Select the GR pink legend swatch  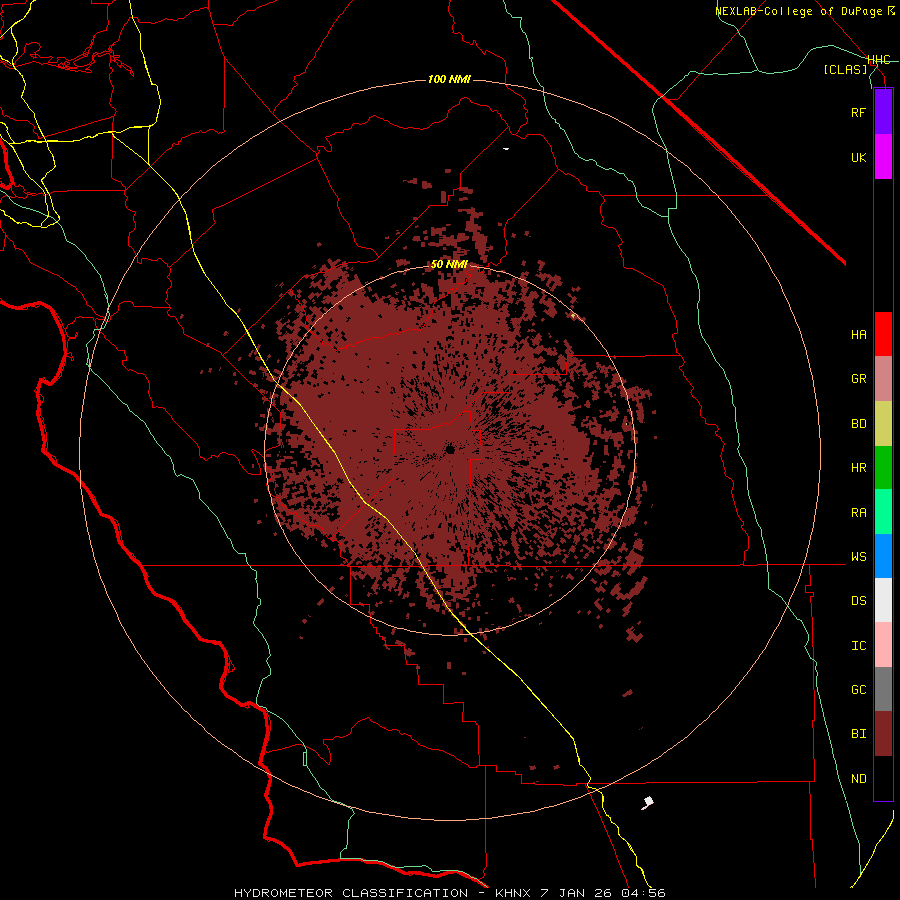point(883,379)
